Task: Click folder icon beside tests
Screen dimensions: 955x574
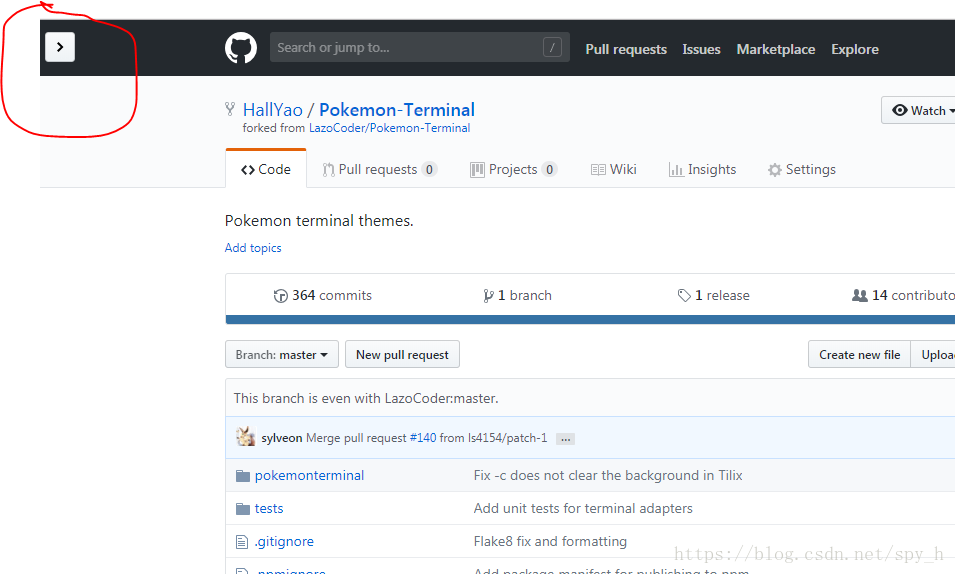Action: point(243,509)
